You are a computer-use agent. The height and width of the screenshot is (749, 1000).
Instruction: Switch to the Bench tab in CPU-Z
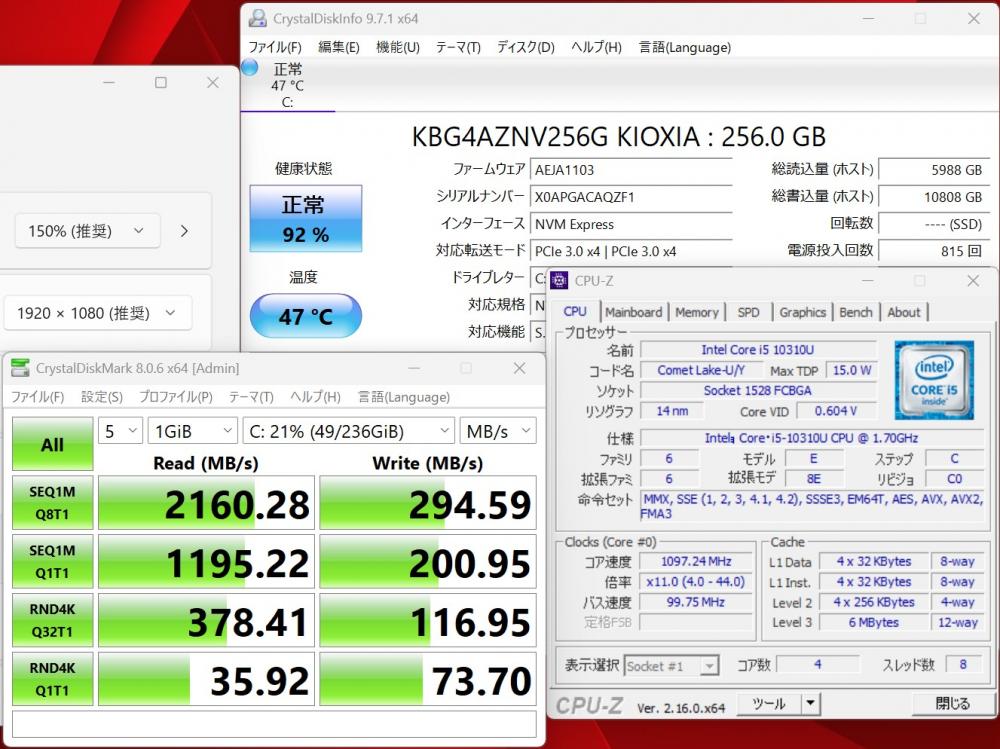pyautogui.click(x=855, y=312)
